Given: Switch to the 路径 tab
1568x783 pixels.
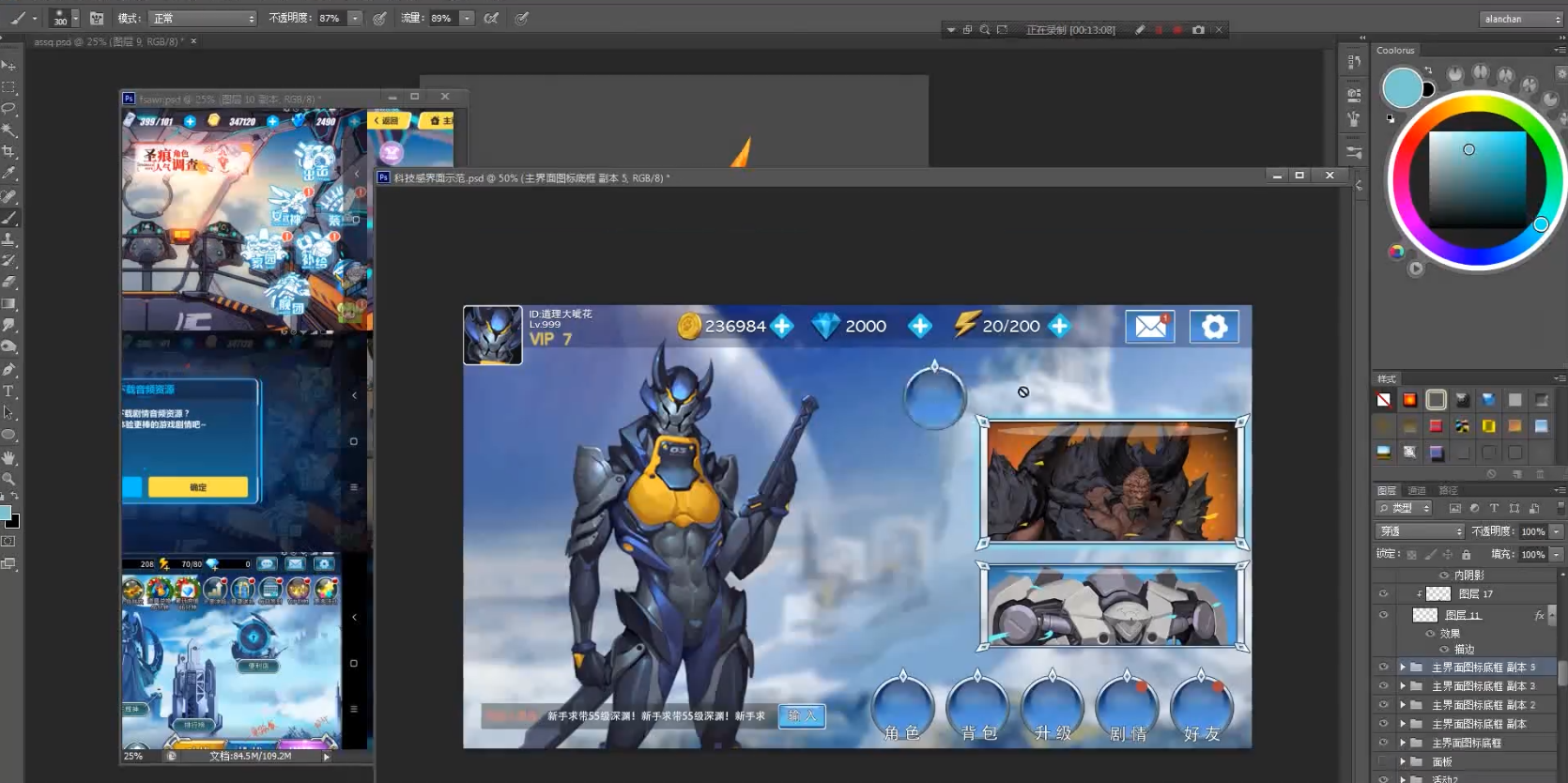Looking at the screenshot, I should point(1449,490).
